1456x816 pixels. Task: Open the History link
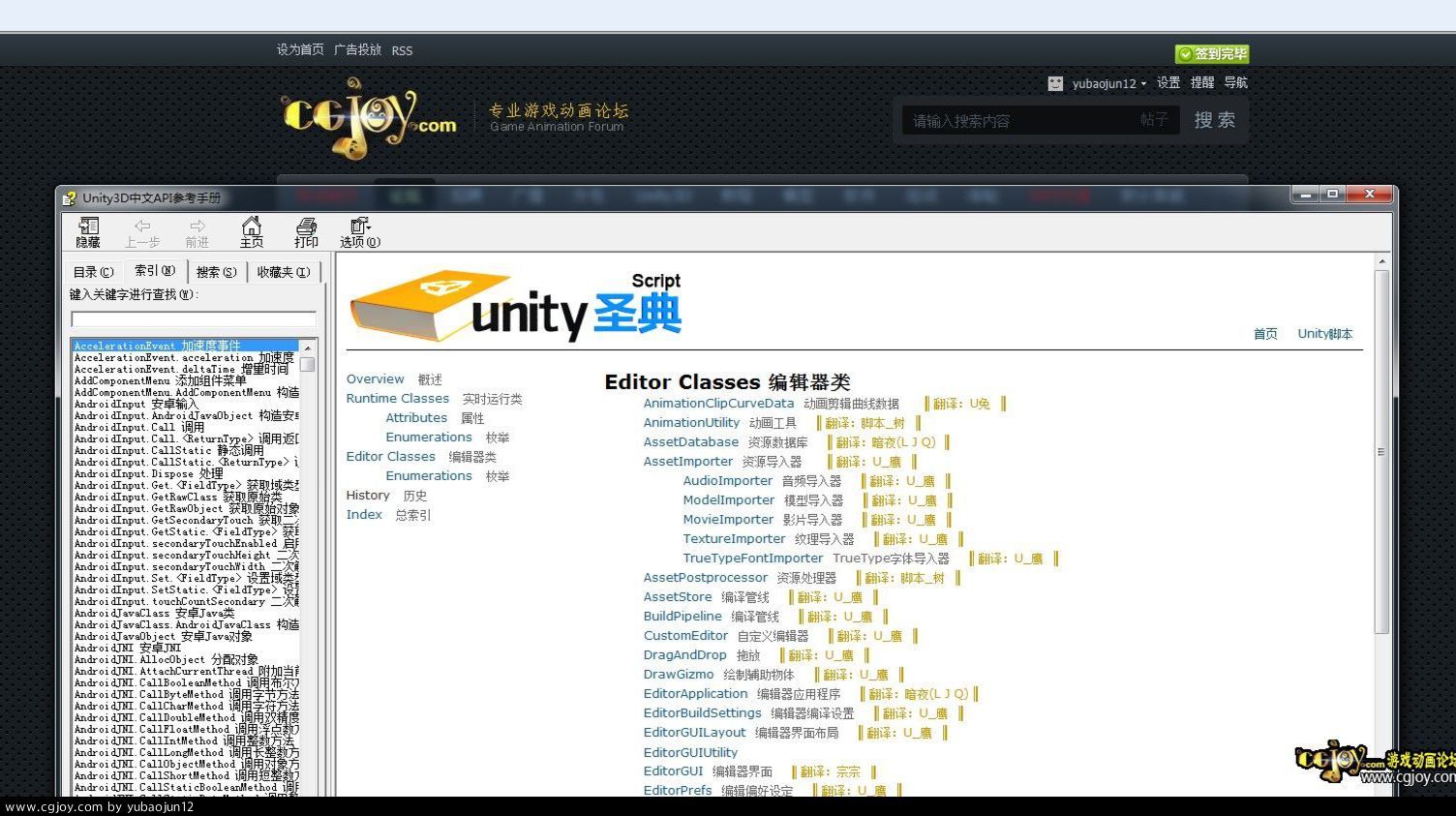point(368,496)
